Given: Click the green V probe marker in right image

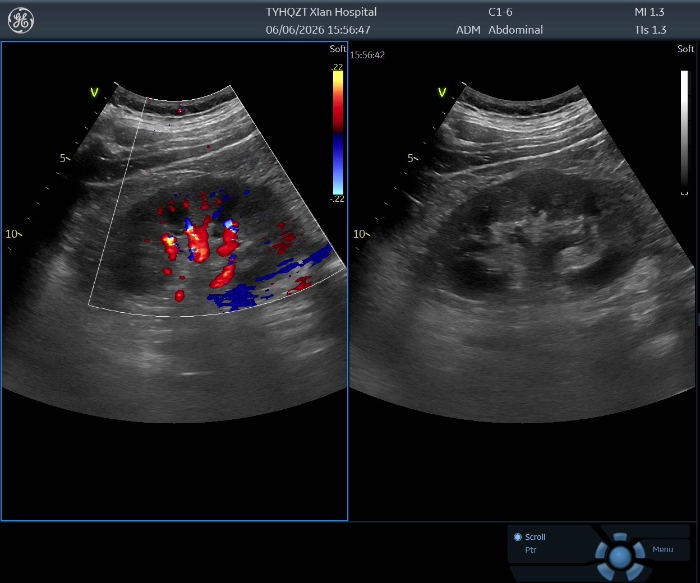Looking at the screenshot, I should 442,92.
